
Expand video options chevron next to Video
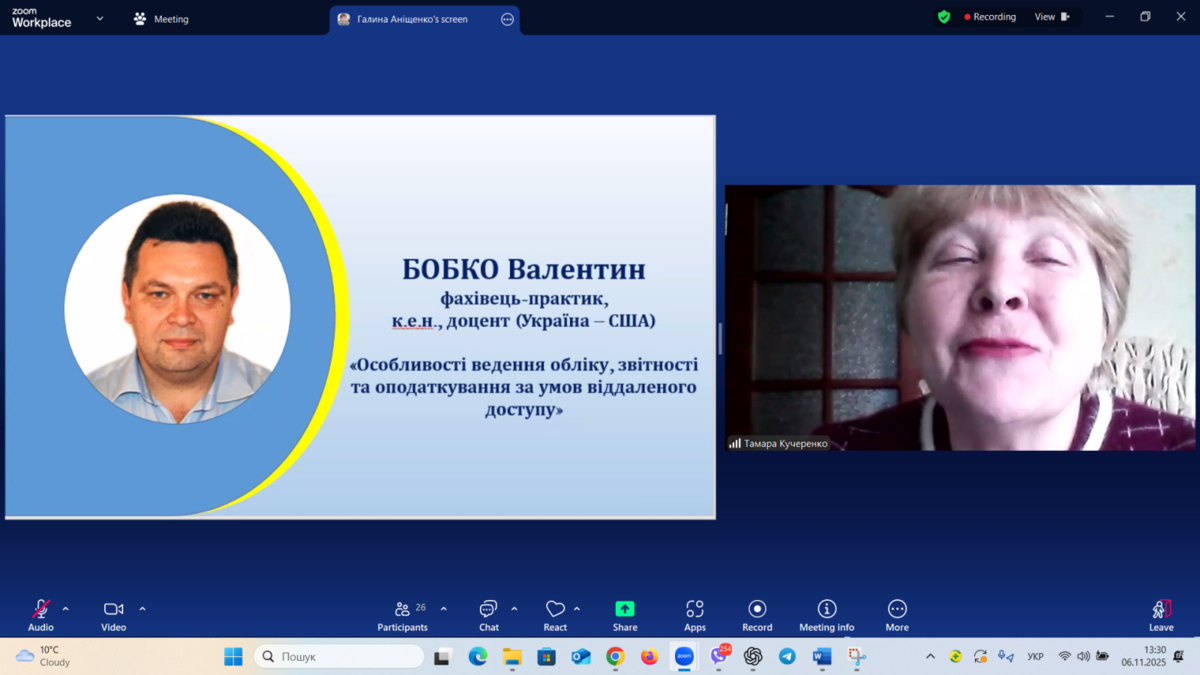click(142, 609)
